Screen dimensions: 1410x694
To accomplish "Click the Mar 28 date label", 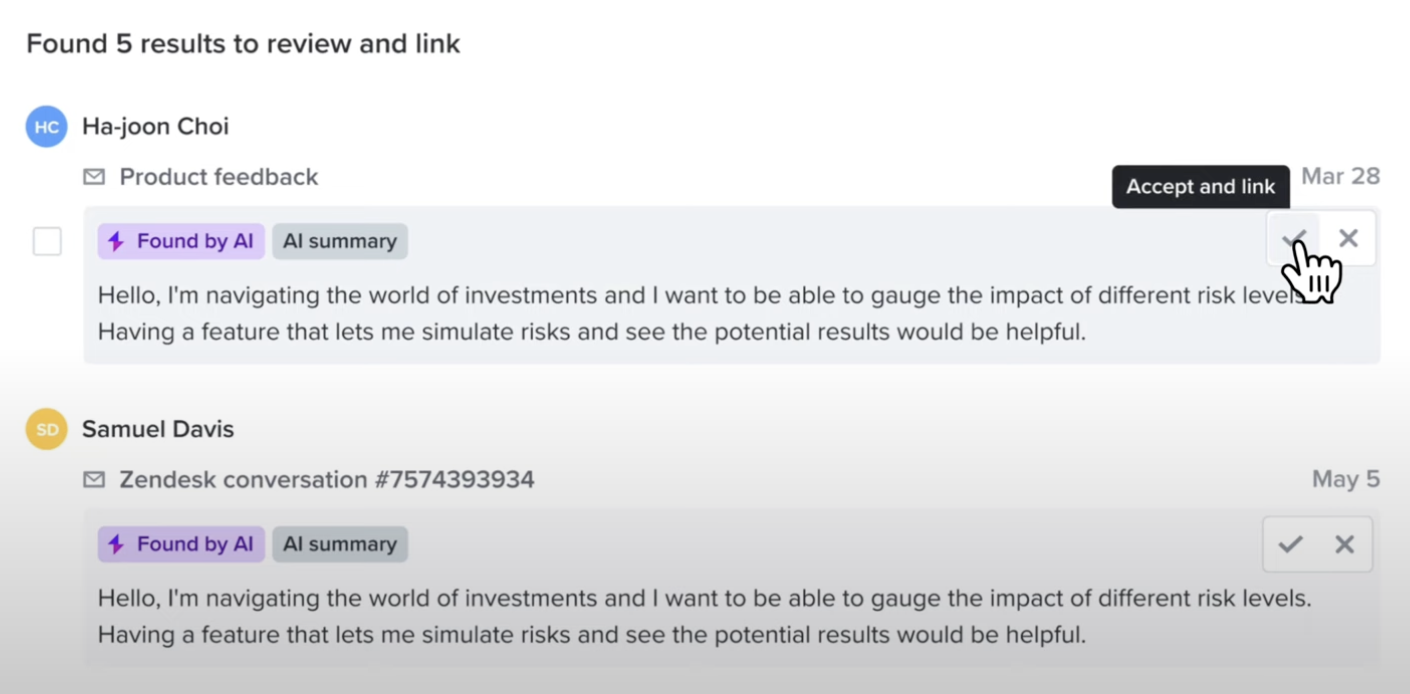I will [x=1340, y=177].
